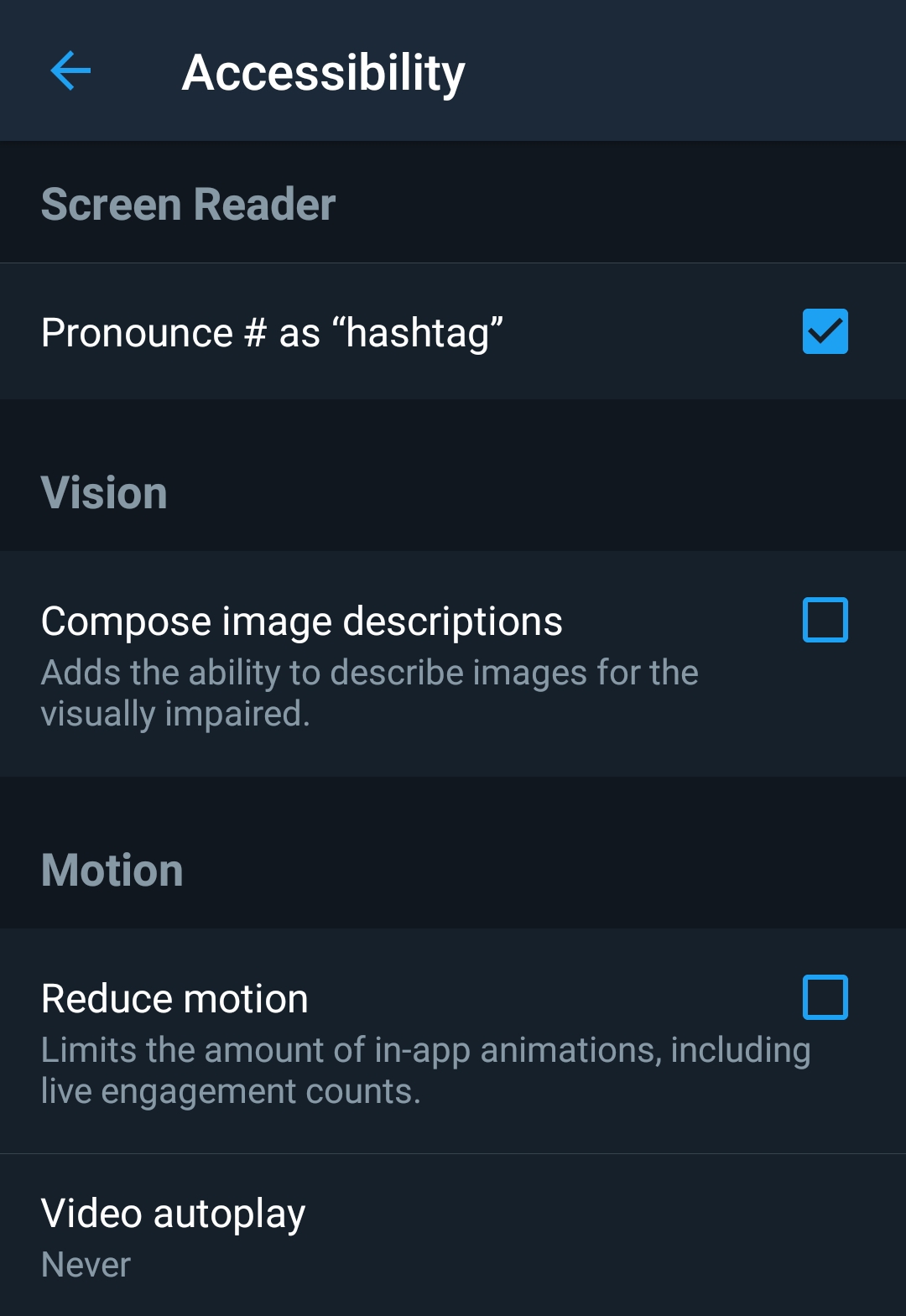This screenshot has height=1316, width=906.
Task: Tap the "visually impaired." description line
Action: [175, 715]
